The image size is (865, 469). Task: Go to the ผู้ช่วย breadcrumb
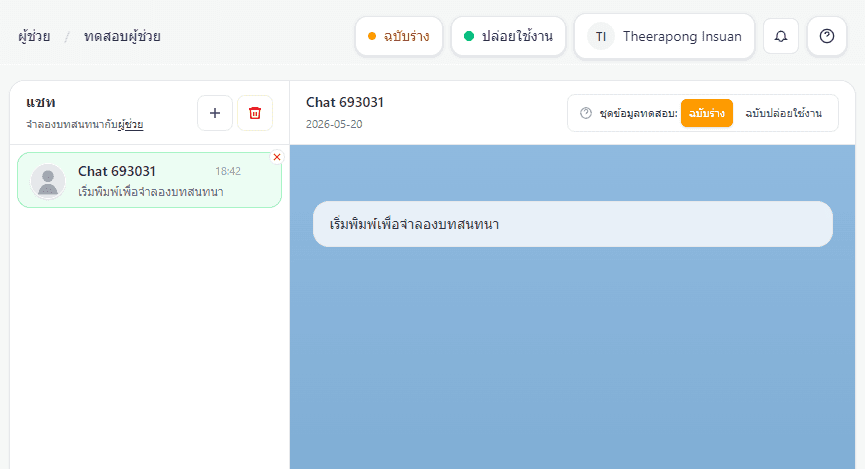(34, 36)
